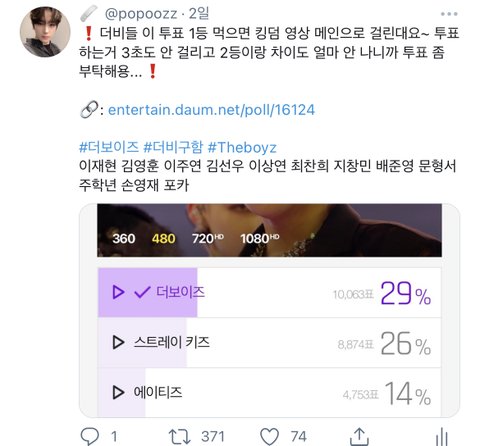Image resolution: width=480 pixels, height=446 pixels.
Task: Toggle the 더보이즈 vote checkmark
Action: (x=142, y=292)
